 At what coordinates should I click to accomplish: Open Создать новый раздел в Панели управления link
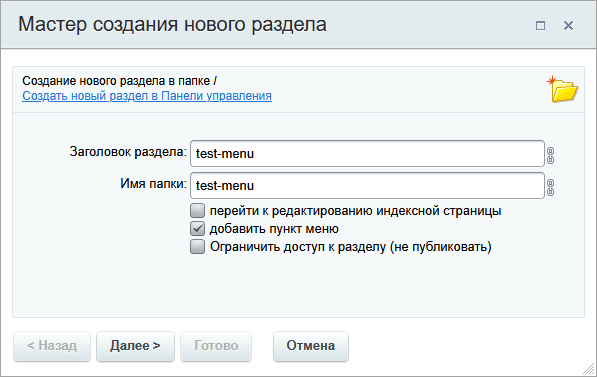coord(147,96)
